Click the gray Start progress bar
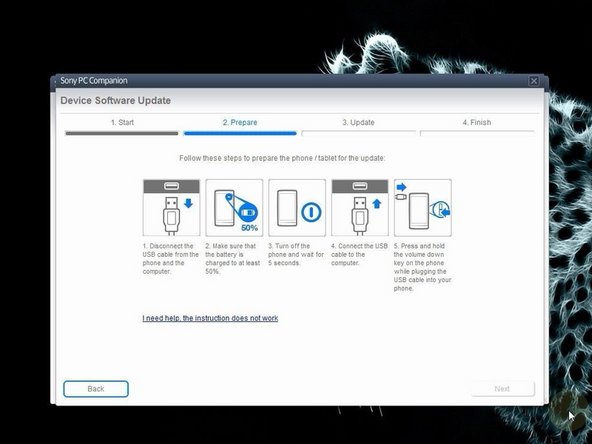Image resolution: width=592 pixels, height=444 pixels. [122, 133]
